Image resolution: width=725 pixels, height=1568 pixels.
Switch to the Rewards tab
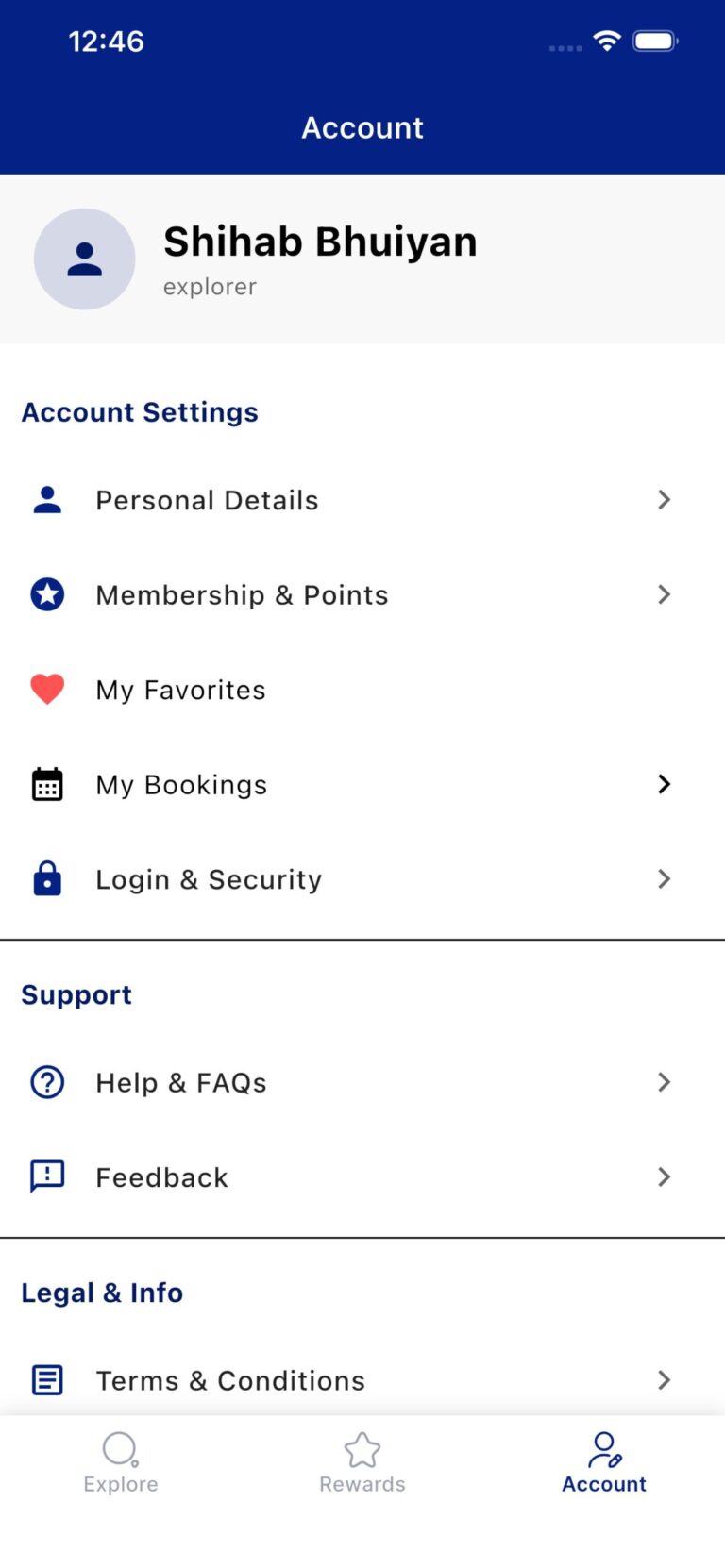coord(362,1463)
